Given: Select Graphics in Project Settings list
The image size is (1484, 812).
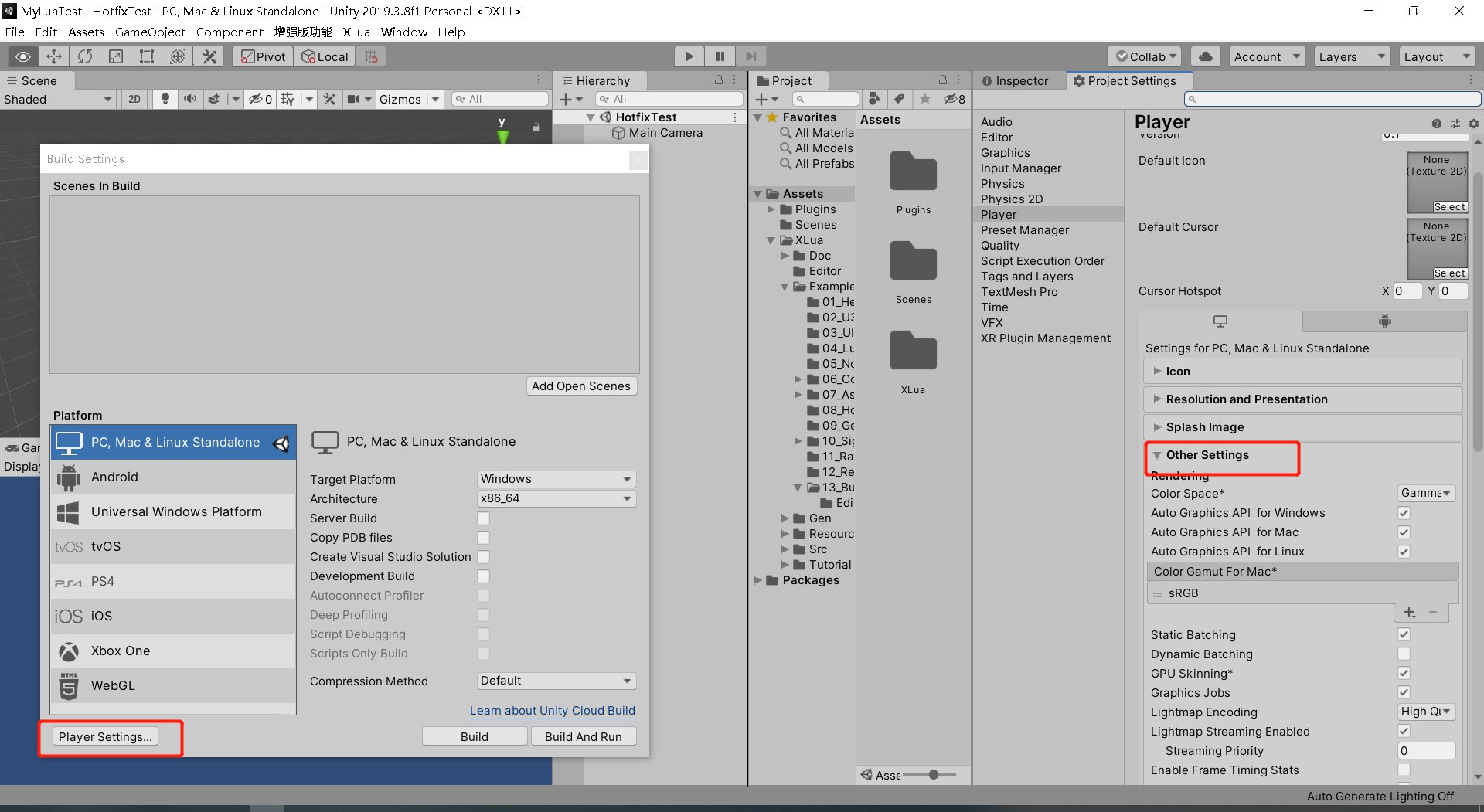Looking at the screenshot, I should (x=1005, y=153).
